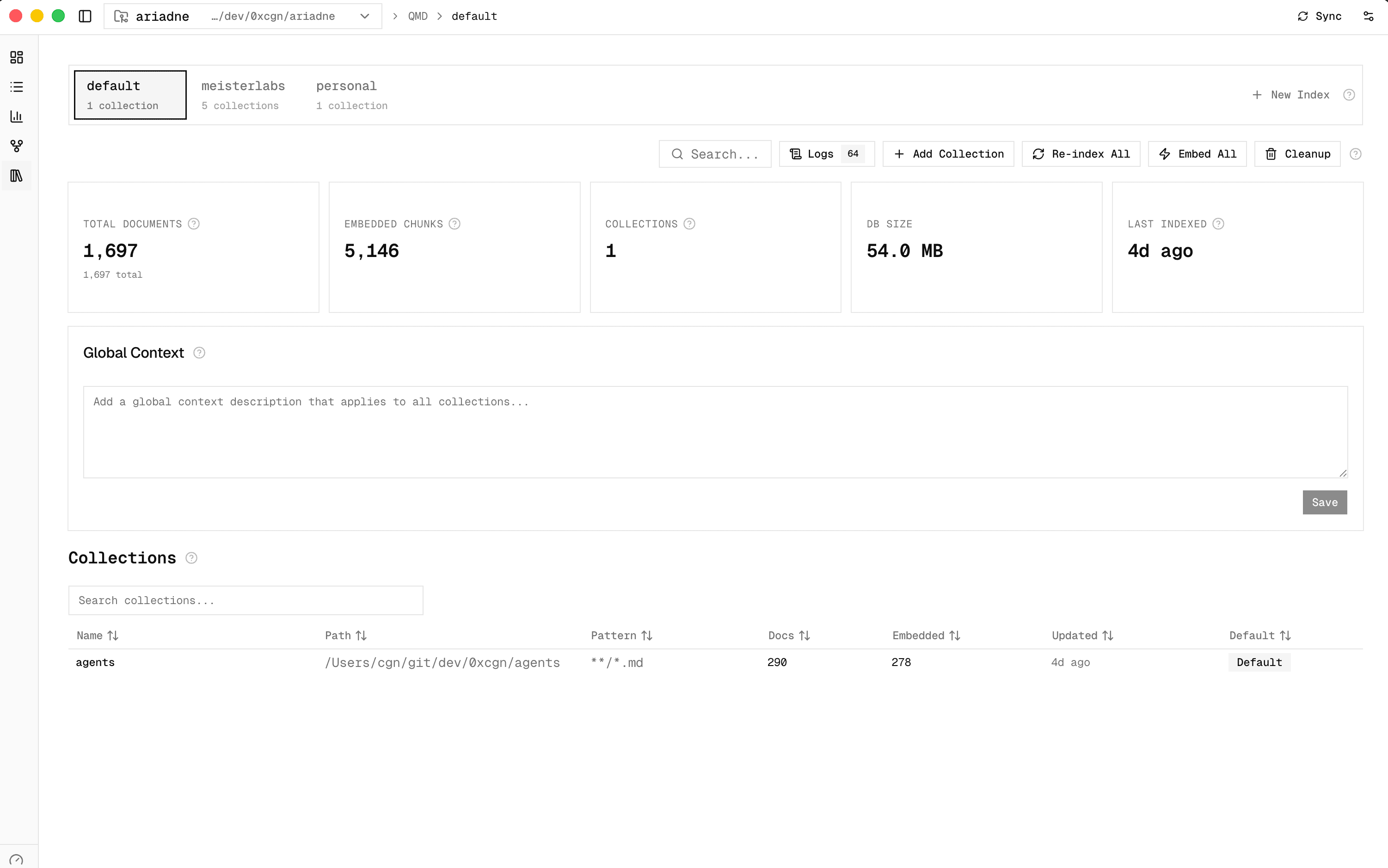Screen dimensions: 1388x868
Task: Expand the project path dropdown next to ariadne
Action: [364, 16]
